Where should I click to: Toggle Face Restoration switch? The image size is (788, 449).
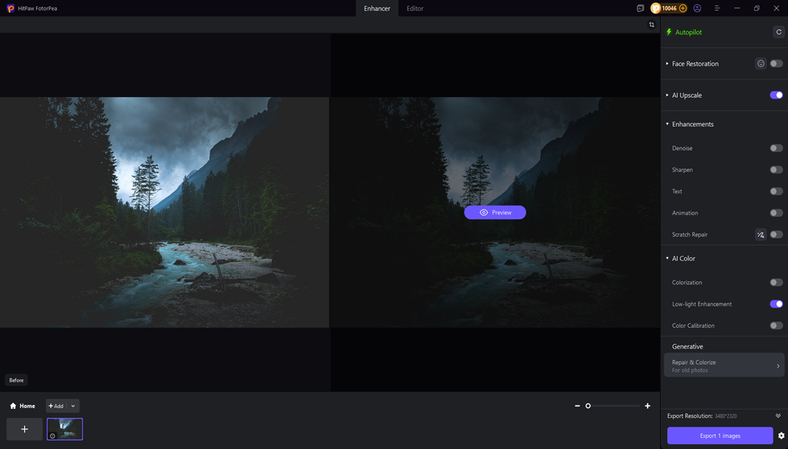tap(776, 63)
